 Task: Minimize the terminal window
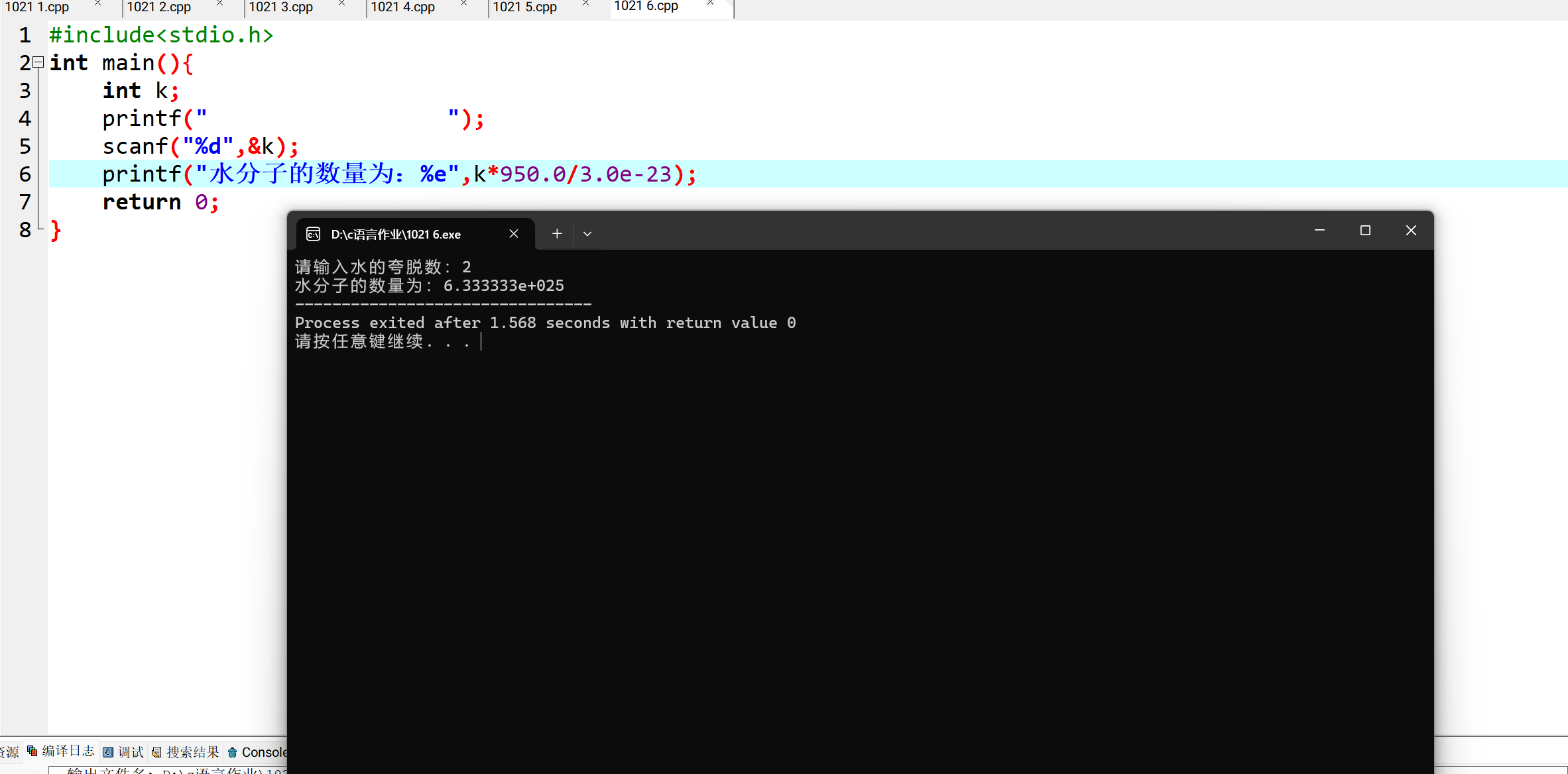click(1319, 231)
